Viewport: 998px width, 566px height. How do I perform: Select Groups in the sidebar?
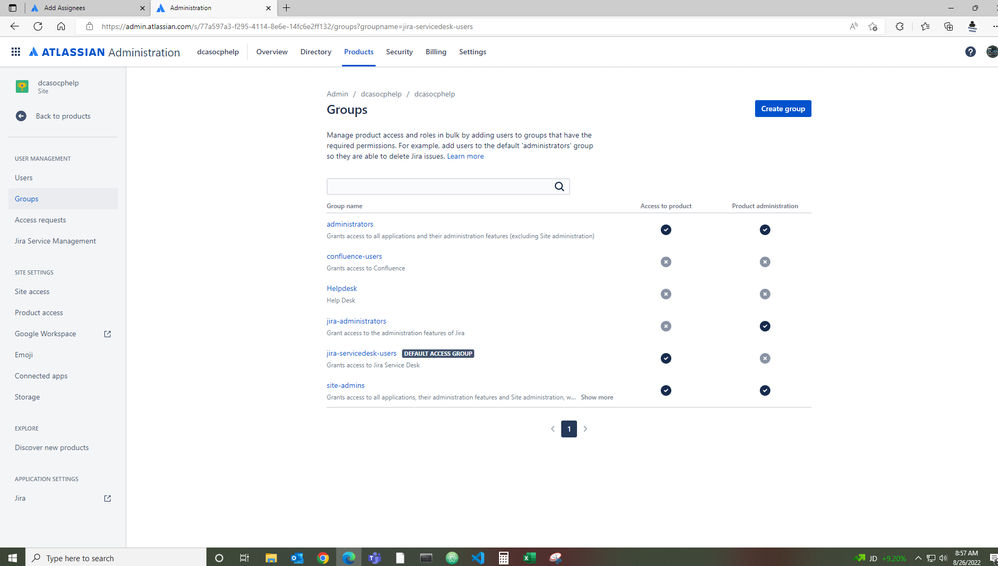pos(63,199)
